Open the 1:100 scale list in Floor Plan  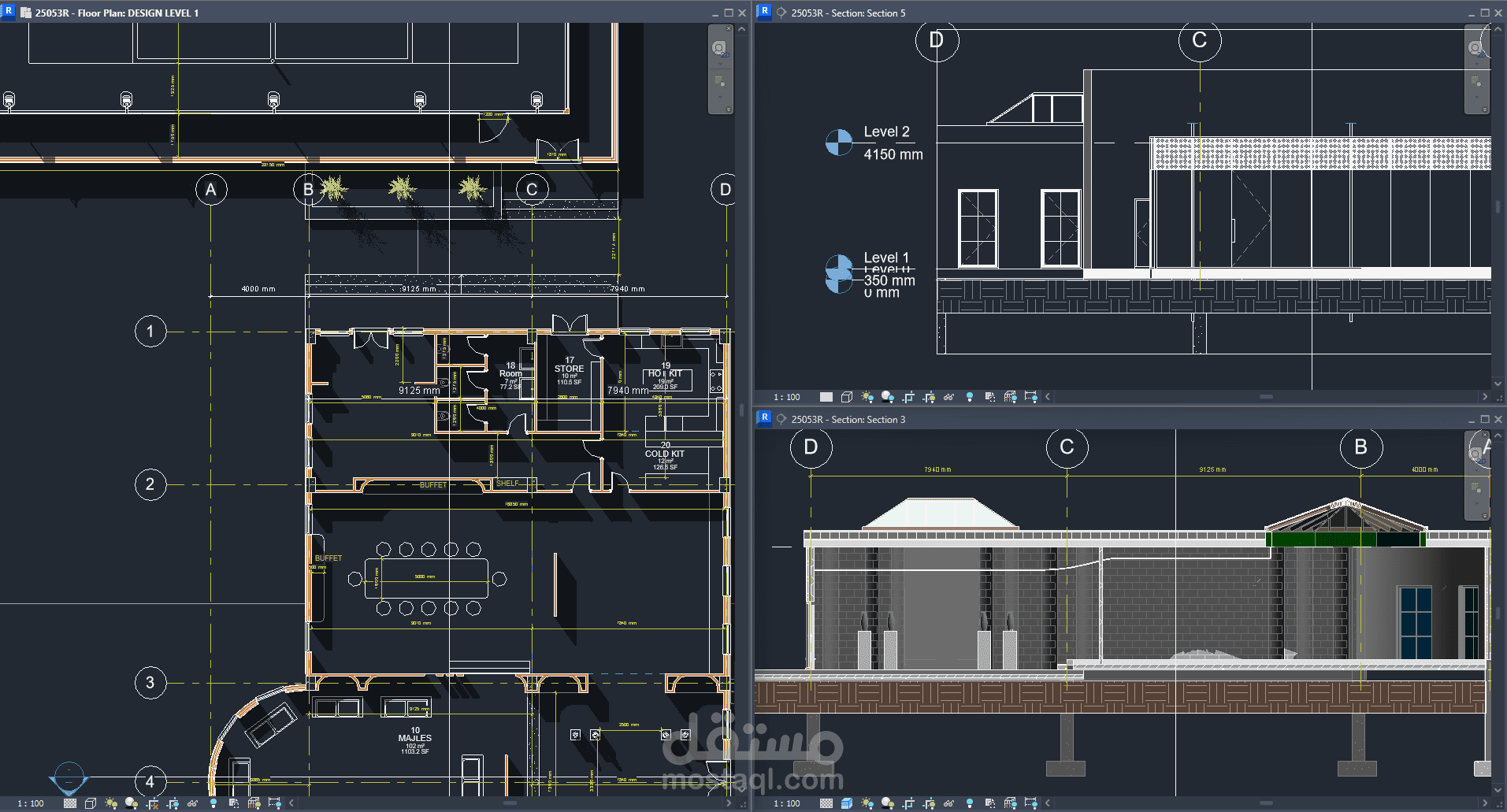pos(31,803)
